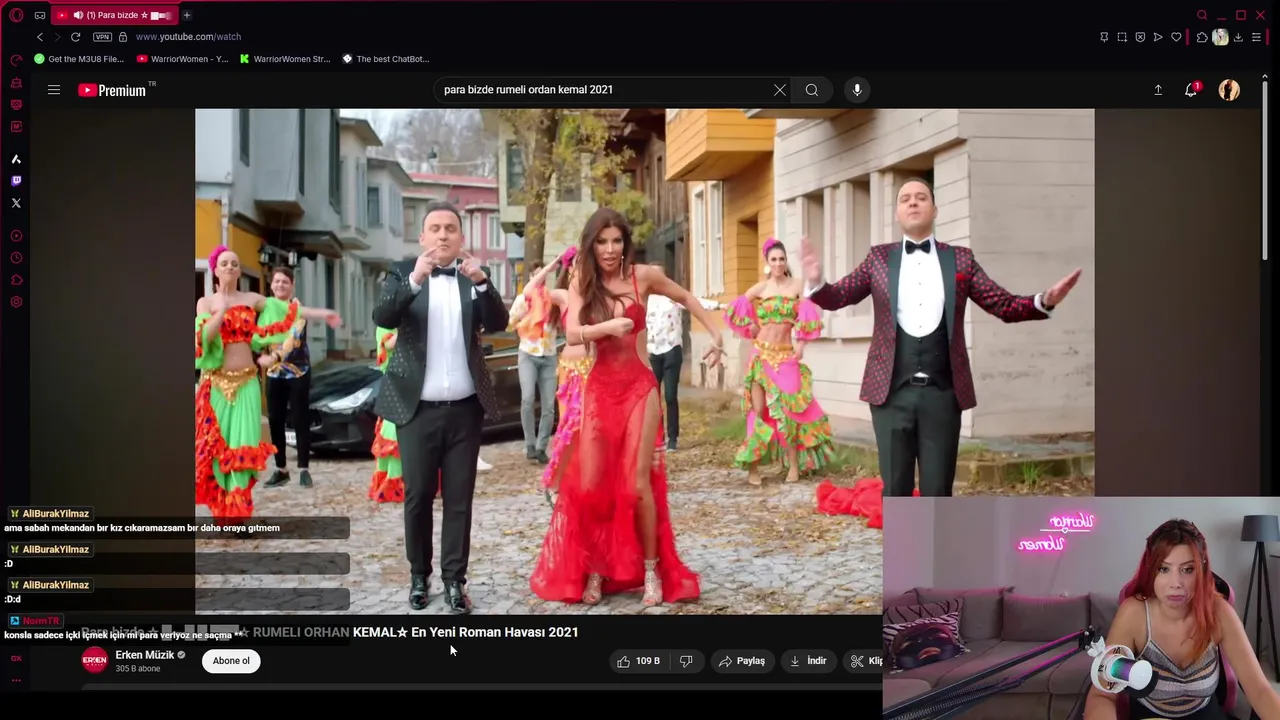Open Easy Setup settings sliders icon

click(x=1257, y=37)
